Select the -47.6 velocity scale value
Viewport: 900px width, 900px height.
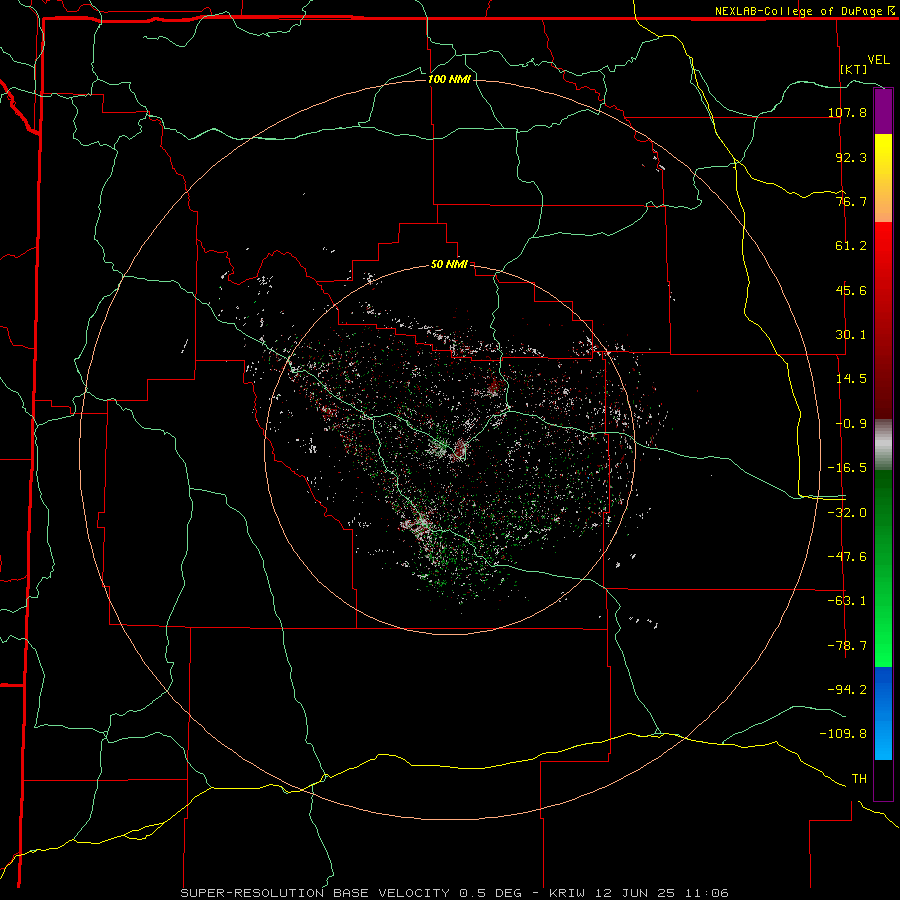[x=847, y=557]
